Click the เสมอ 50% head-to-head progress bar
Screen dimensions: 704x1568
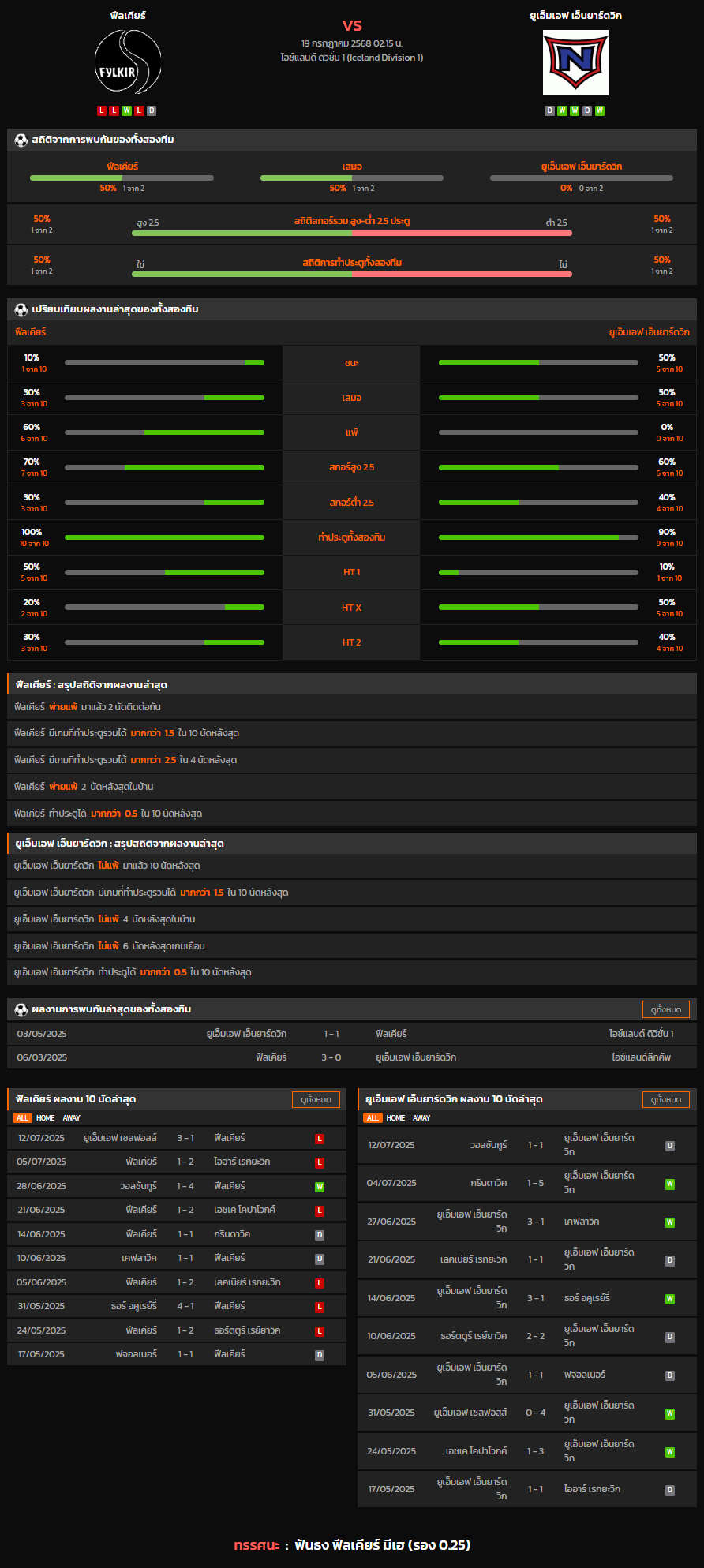pos(352,178)
